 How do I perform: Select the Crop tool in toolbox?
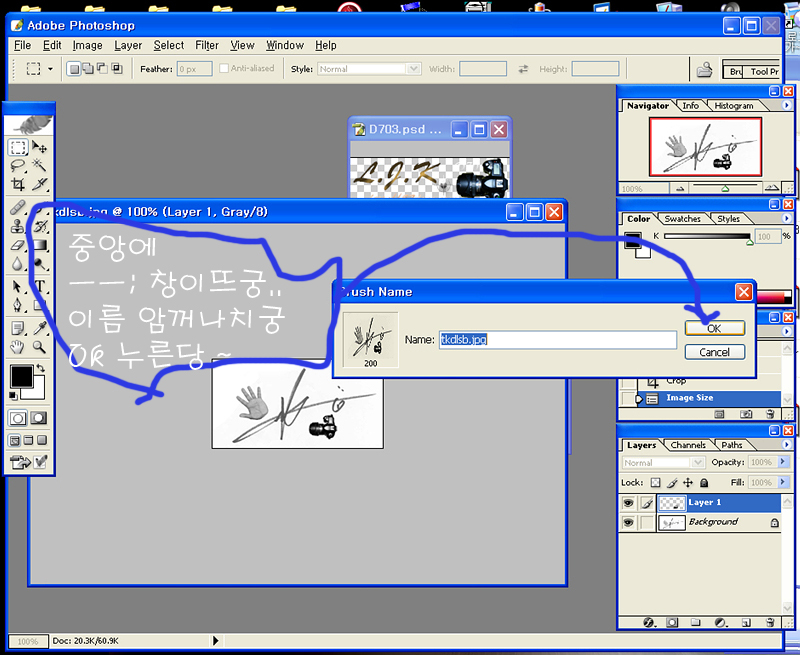[x=18, y=185]
